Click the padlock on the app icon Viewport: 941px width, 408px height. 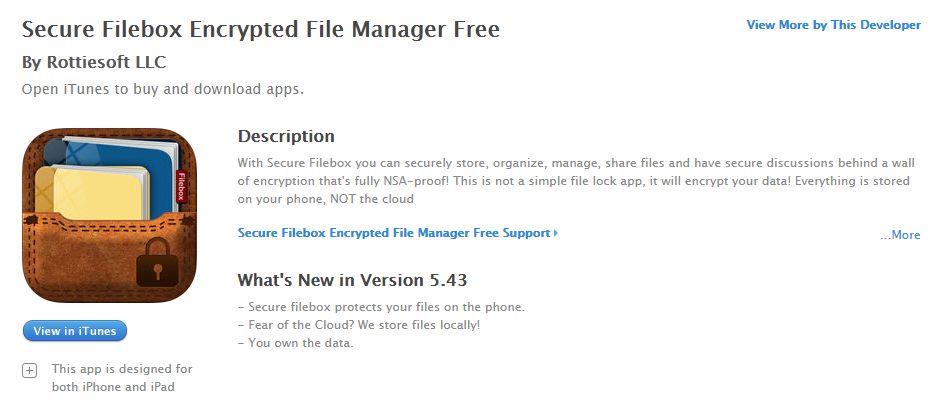(x=157, y=262)
